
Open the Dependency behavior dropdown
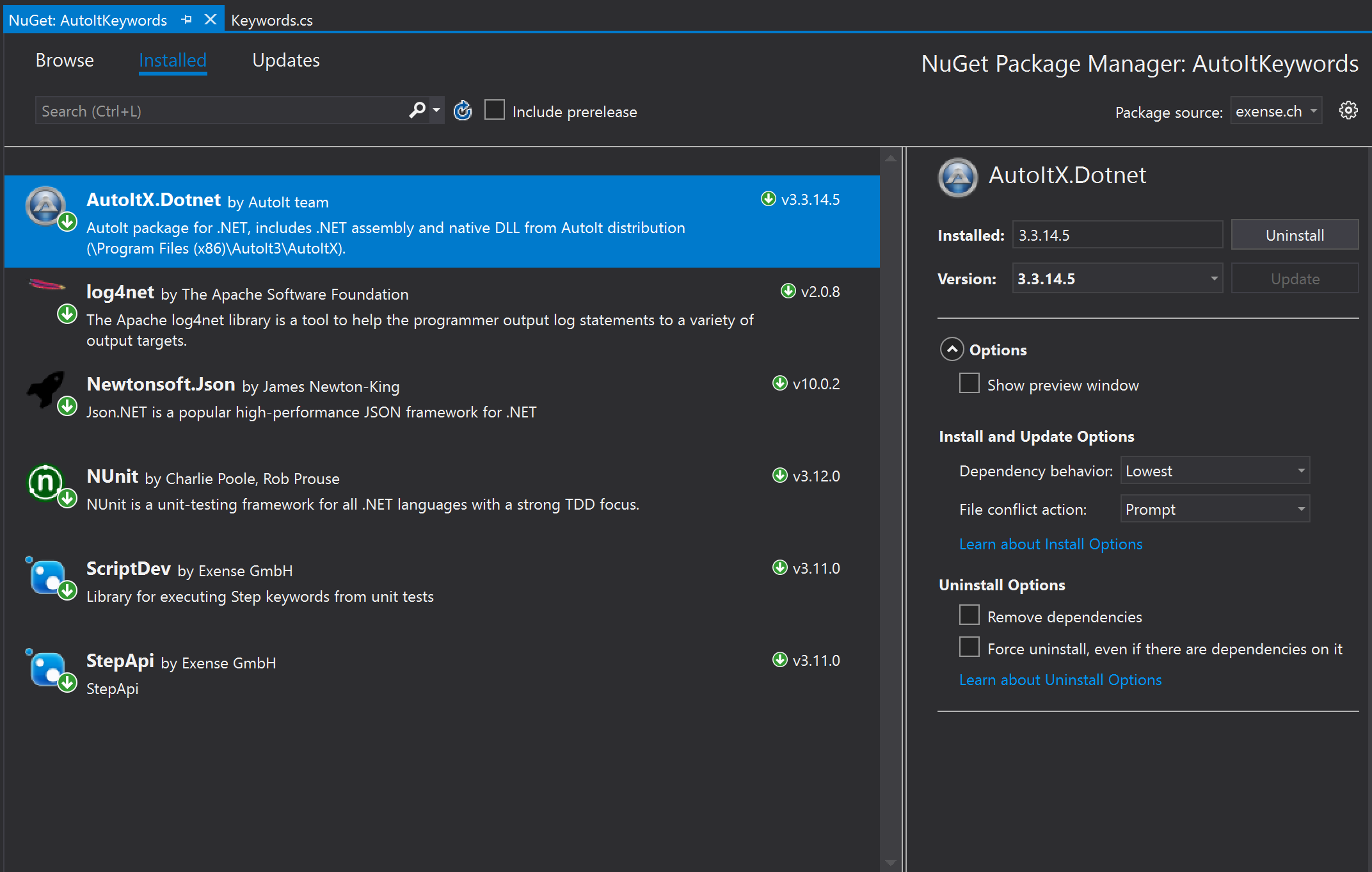1214,470
